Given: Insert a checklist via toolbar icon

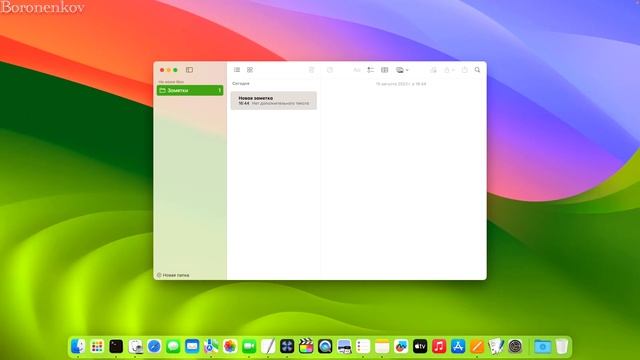Looking at the screenshot, I should point(371,70).
